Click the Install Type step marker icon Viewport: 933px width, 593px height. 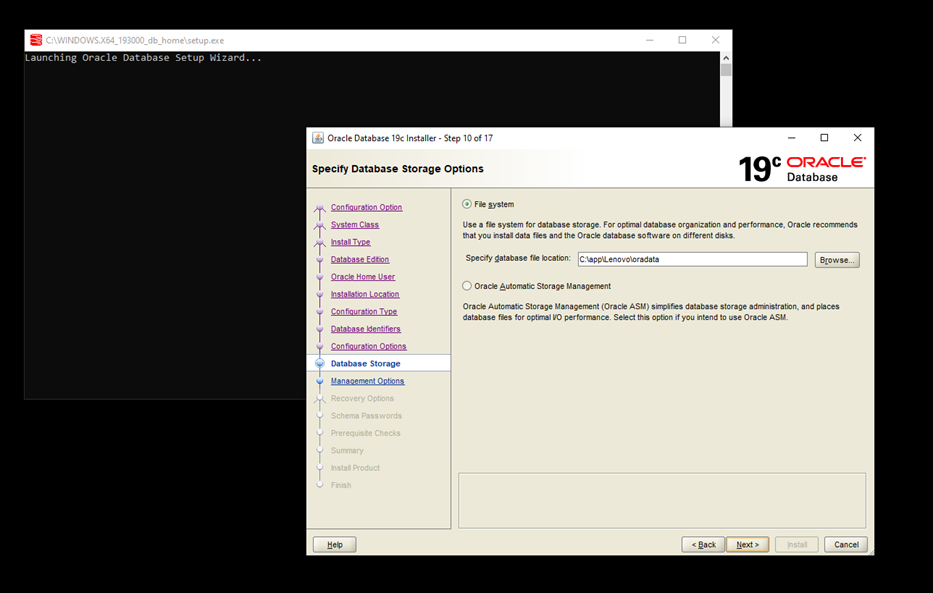[320, 242]
